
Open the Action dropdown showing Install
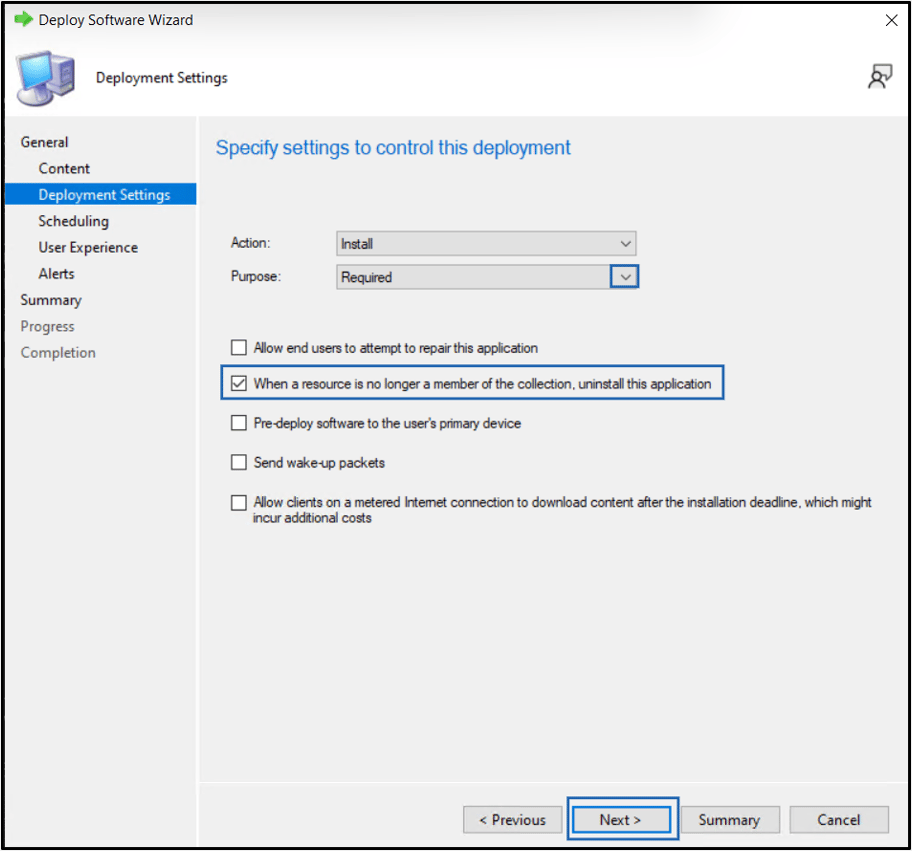point(486,244)
